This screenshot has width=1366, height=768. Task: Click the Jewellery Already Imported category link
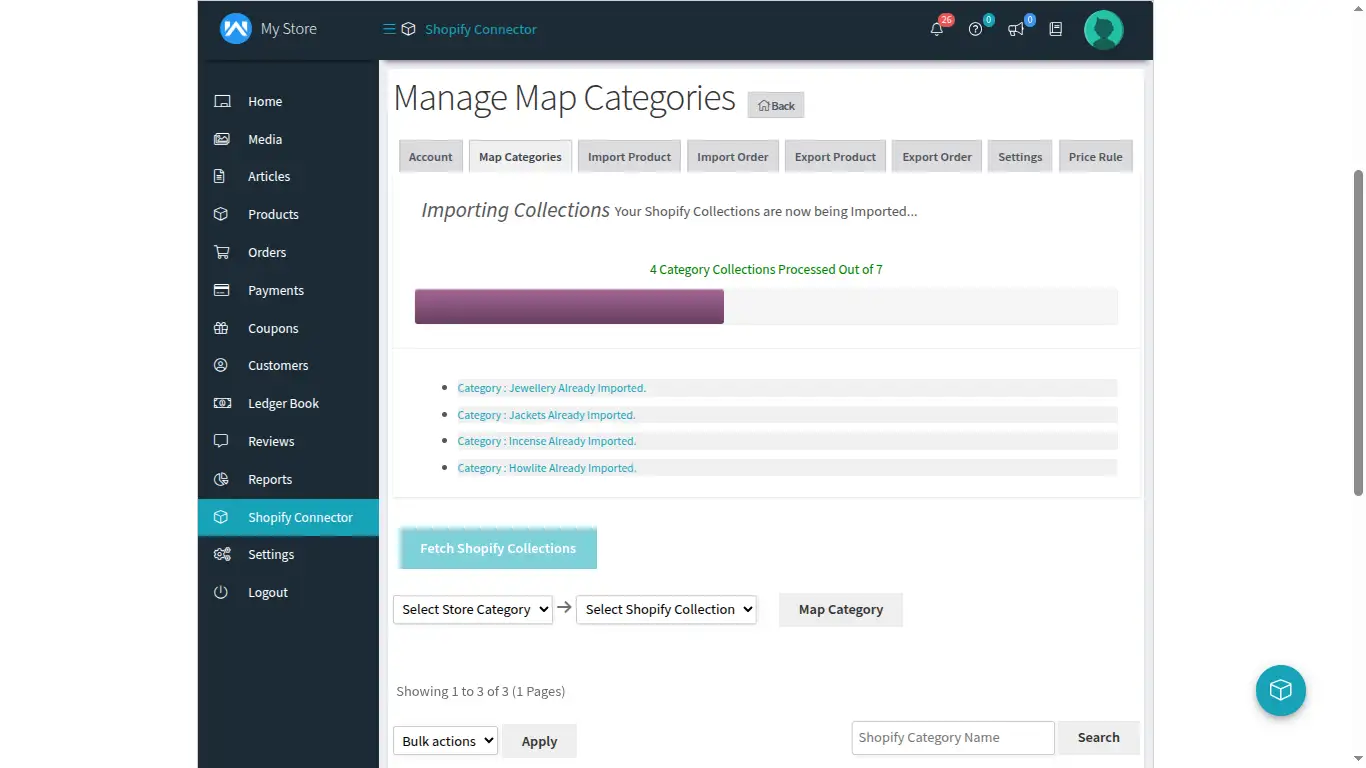551,388
